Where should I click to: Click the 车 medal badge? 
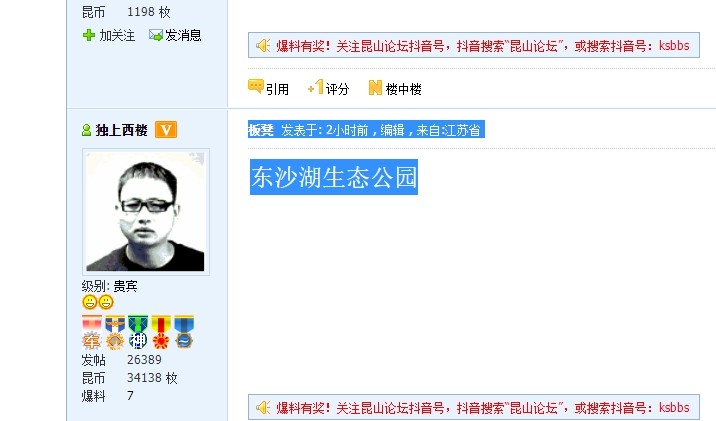[92, 332]
